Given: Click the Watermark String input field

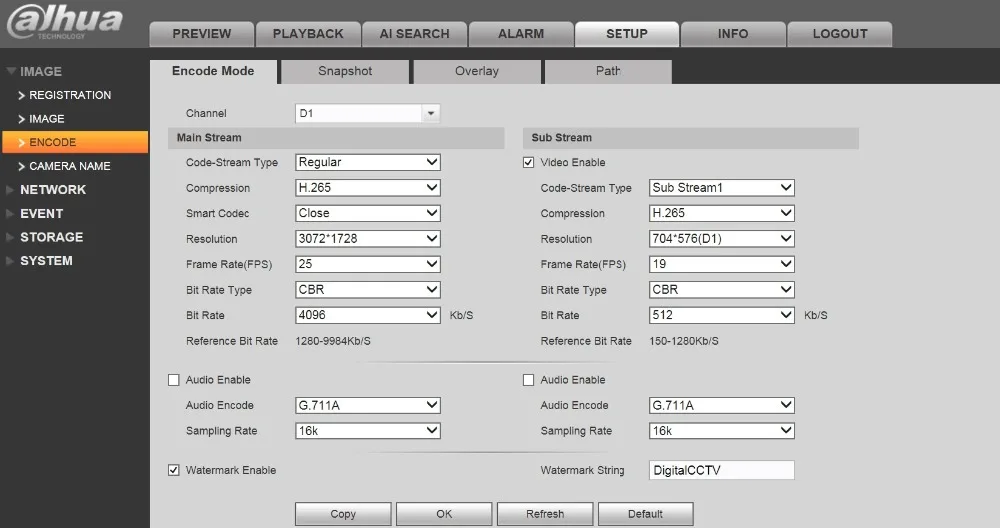Looking at the screenshot, I should (722, 470).
